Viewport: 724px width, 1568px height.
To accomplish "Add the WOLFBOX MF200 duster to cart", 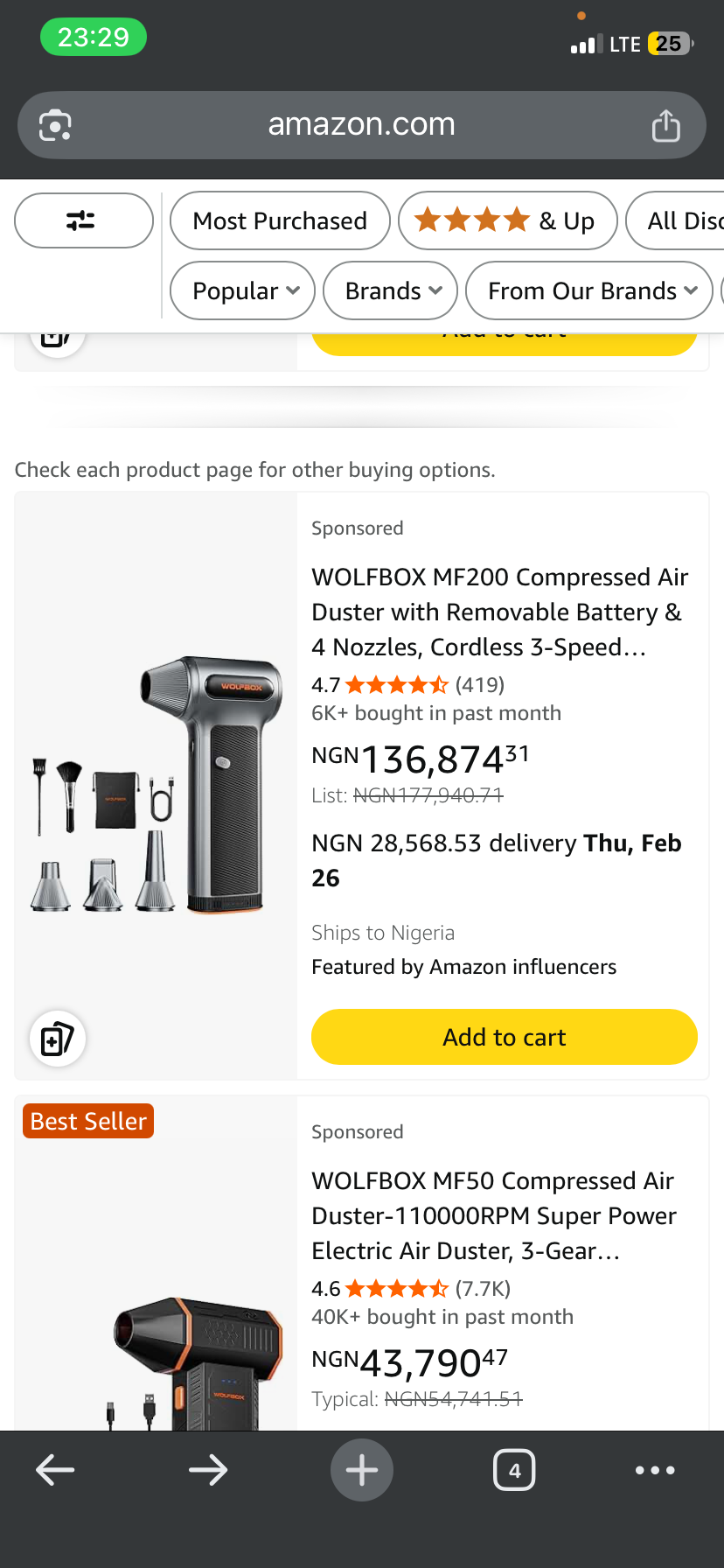I will [x=504, y=1037].
